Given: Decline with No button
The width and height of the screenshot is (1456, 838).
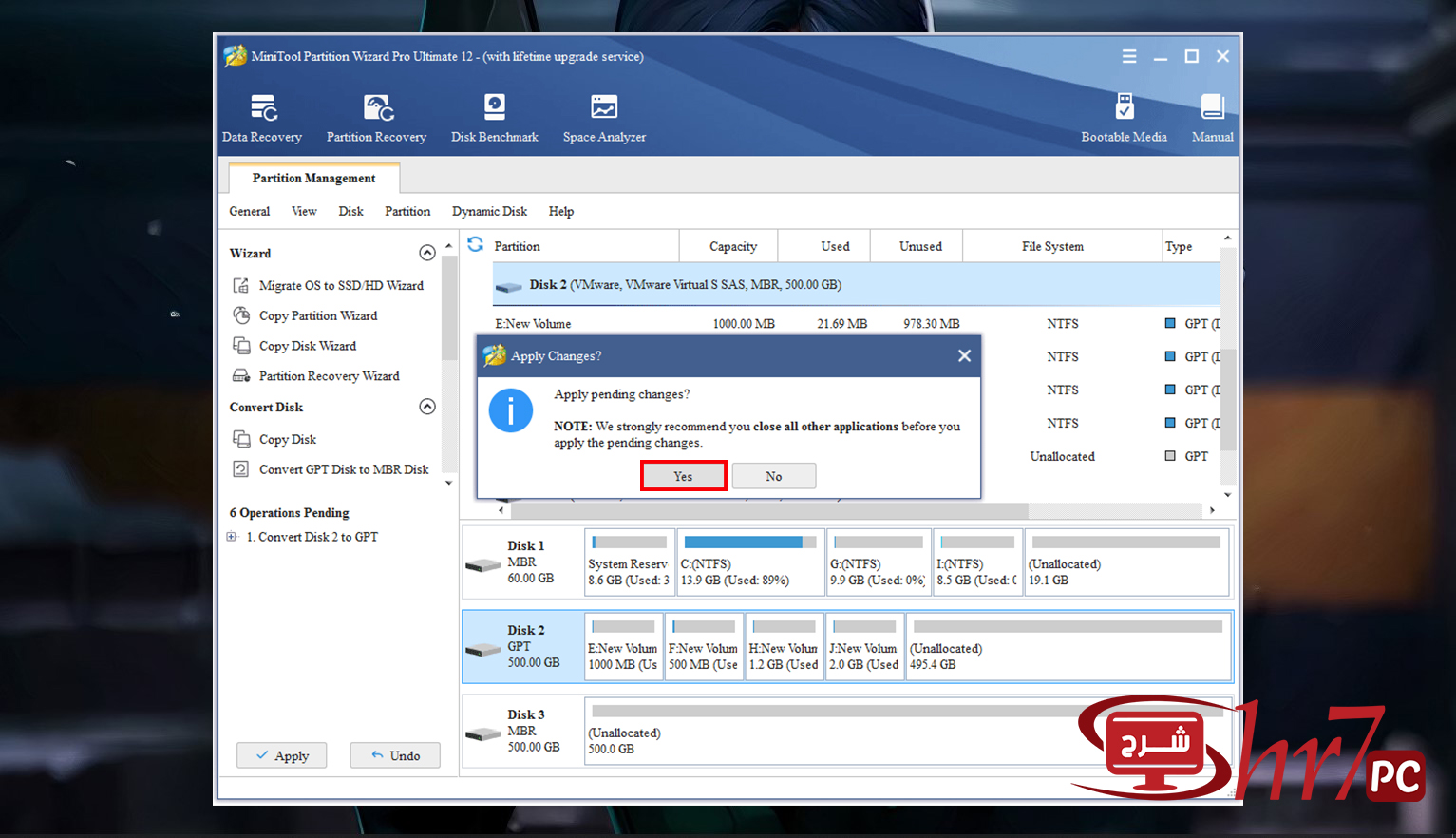Looking at the screenshot, I should point(774,476).
